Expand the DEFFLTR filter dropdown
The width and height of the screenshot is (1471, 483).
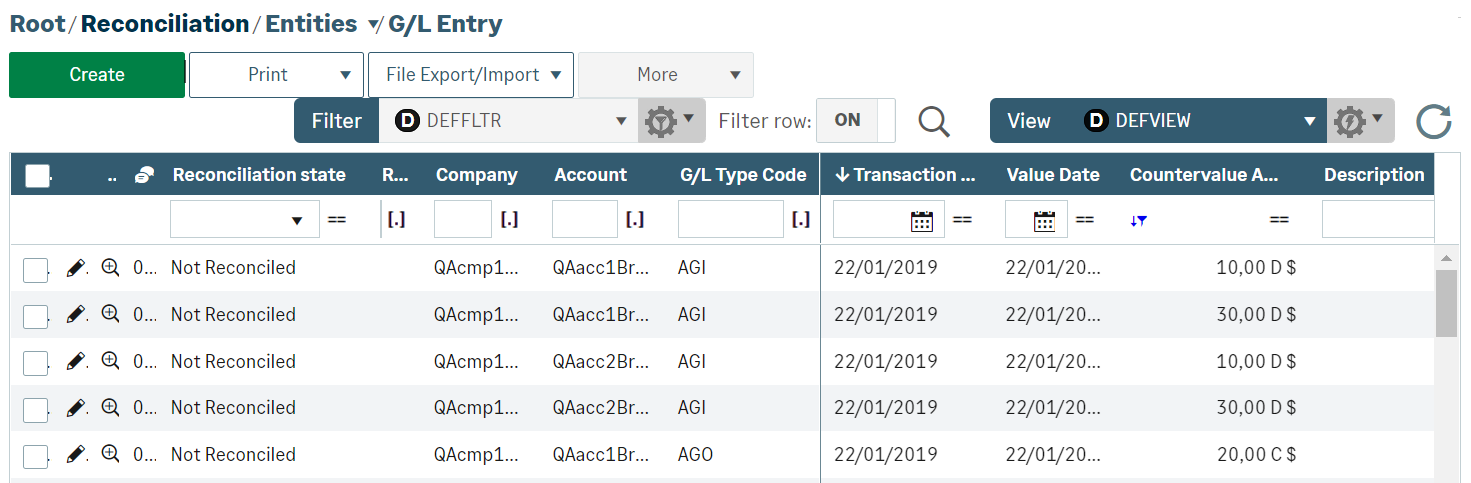621,121
